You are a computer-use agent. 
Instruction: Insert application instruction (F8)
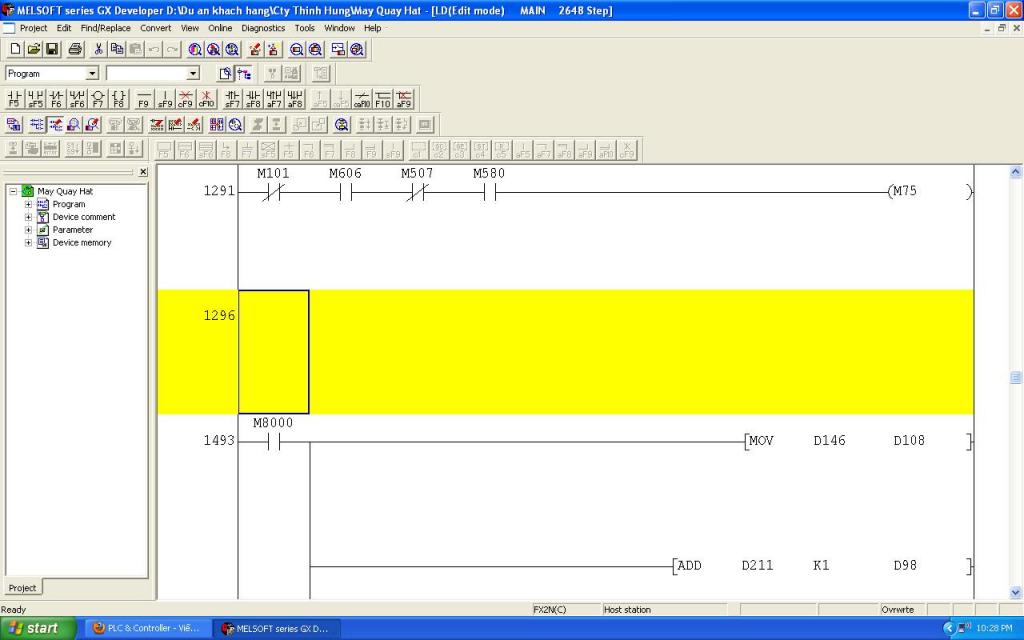click(x=119, y=99)
